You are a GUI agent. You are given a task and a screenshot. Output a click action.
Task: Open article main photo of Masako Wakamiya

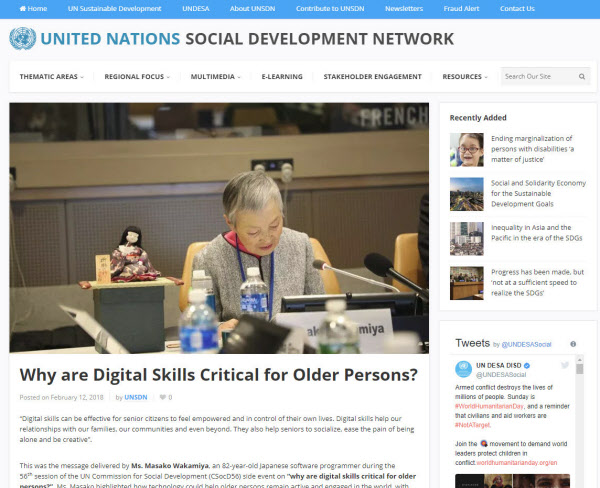point(219,228)
